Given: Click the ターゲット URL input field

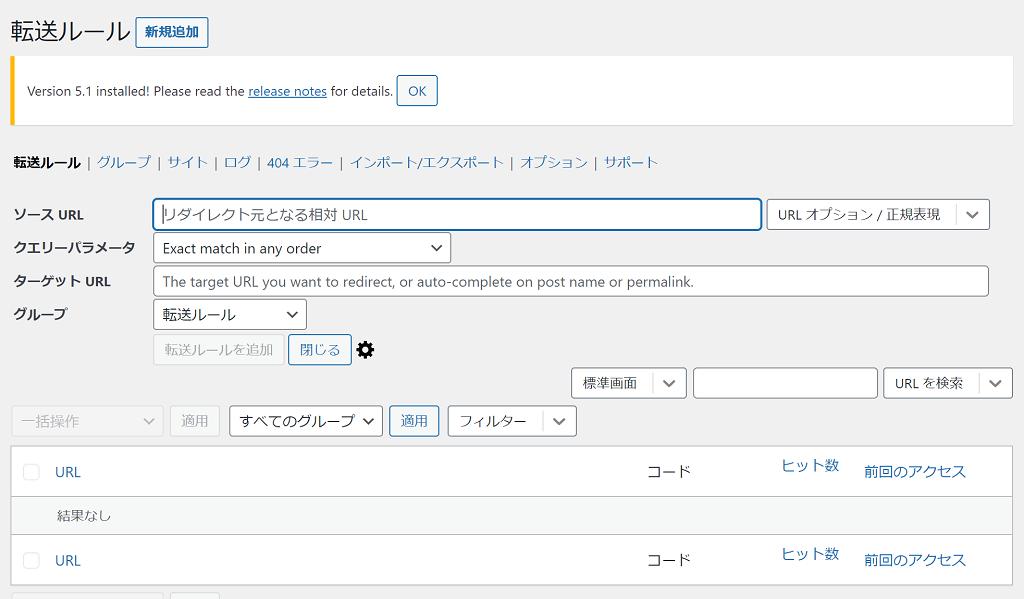Looking at the screenshot, I should (x=570, y=282).
